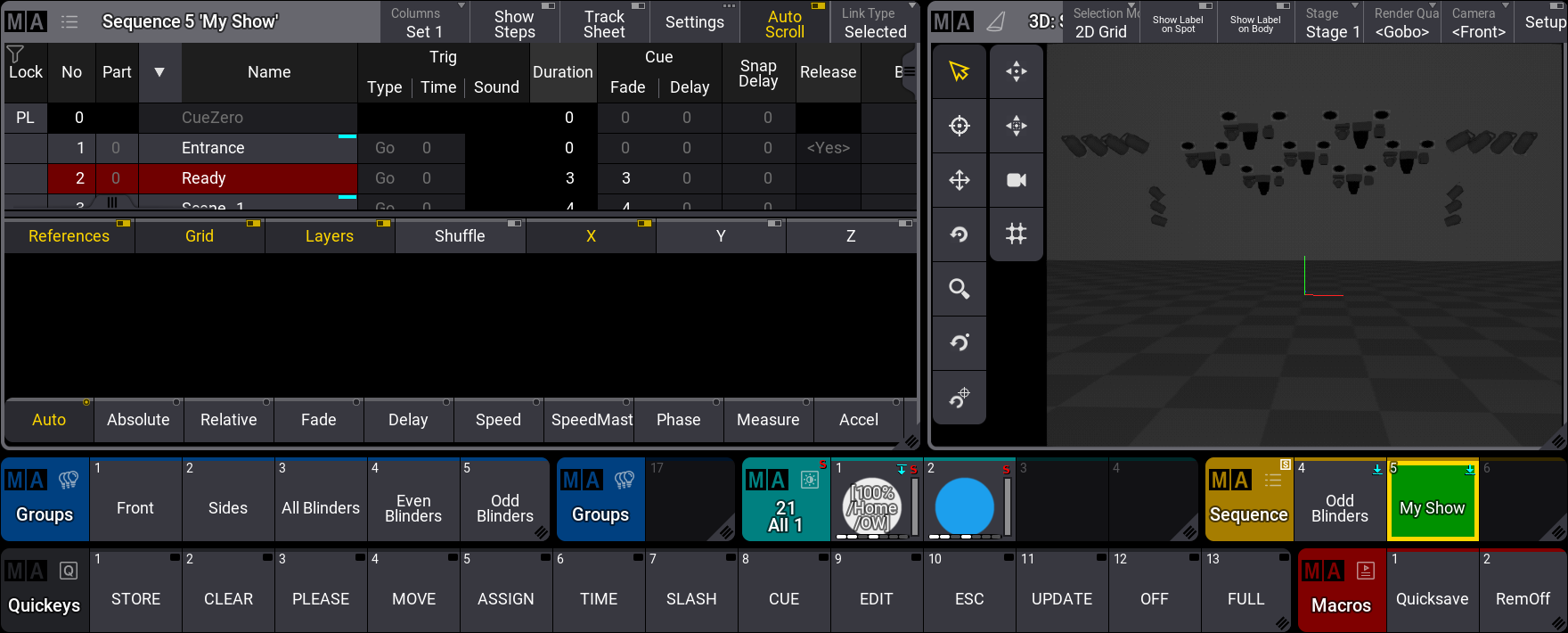Expand the Stage selection dropdown

1332,23
